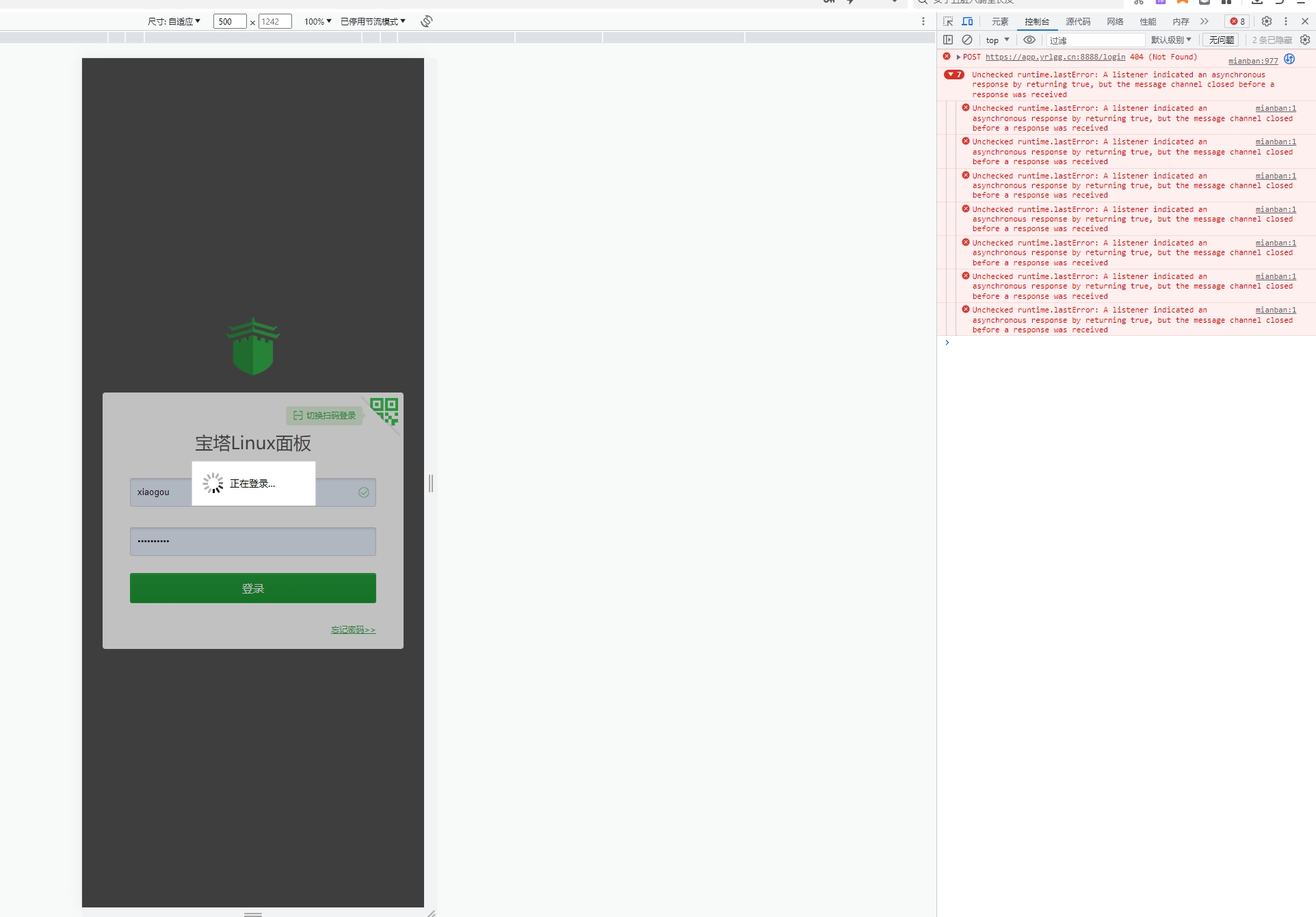Click the viewport right-edge resize handle
The image size is (1316, 917).
431,483
